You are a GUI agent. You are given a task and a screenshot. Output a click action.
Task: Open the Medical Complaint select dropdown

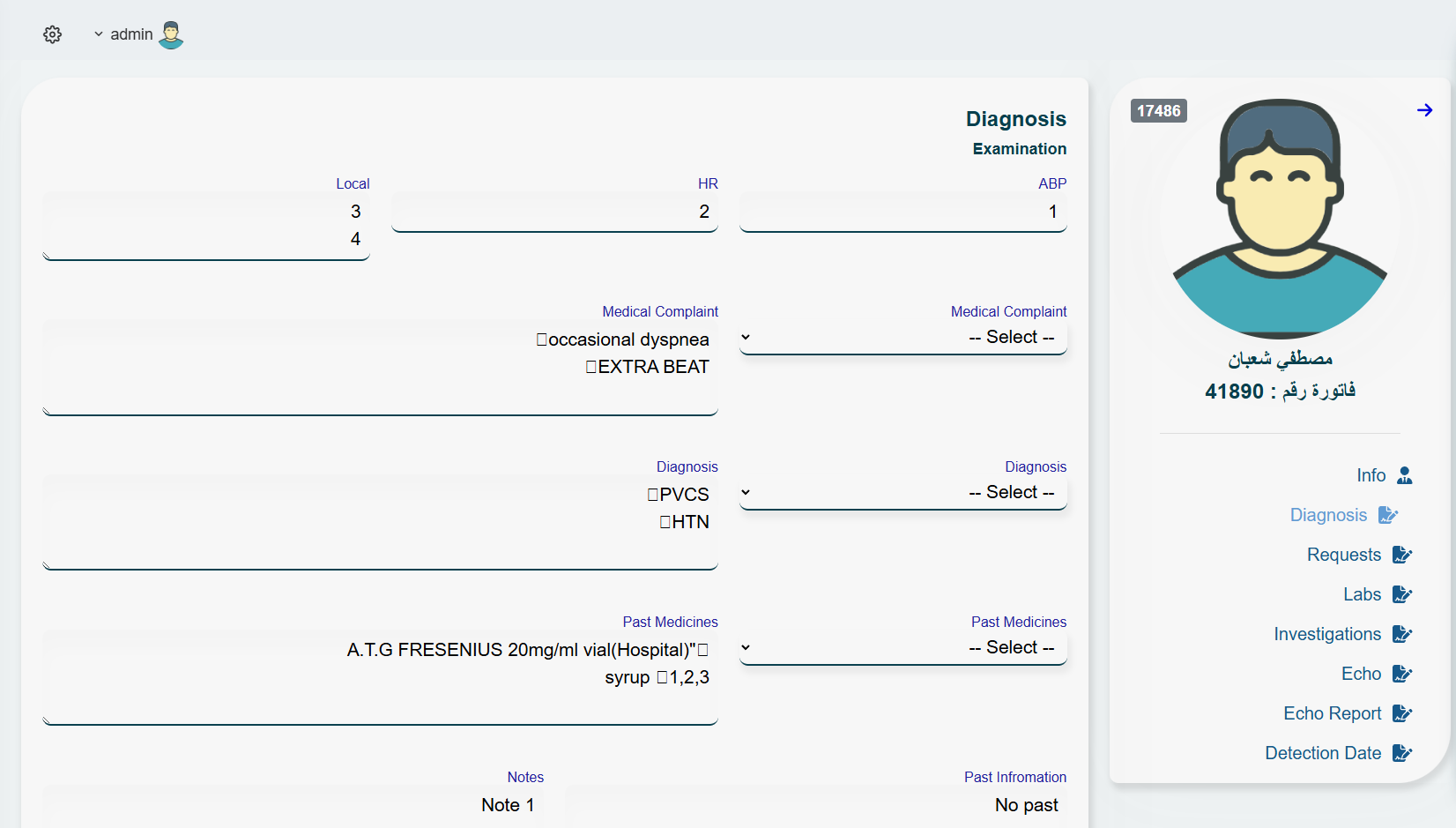[903, 338]
